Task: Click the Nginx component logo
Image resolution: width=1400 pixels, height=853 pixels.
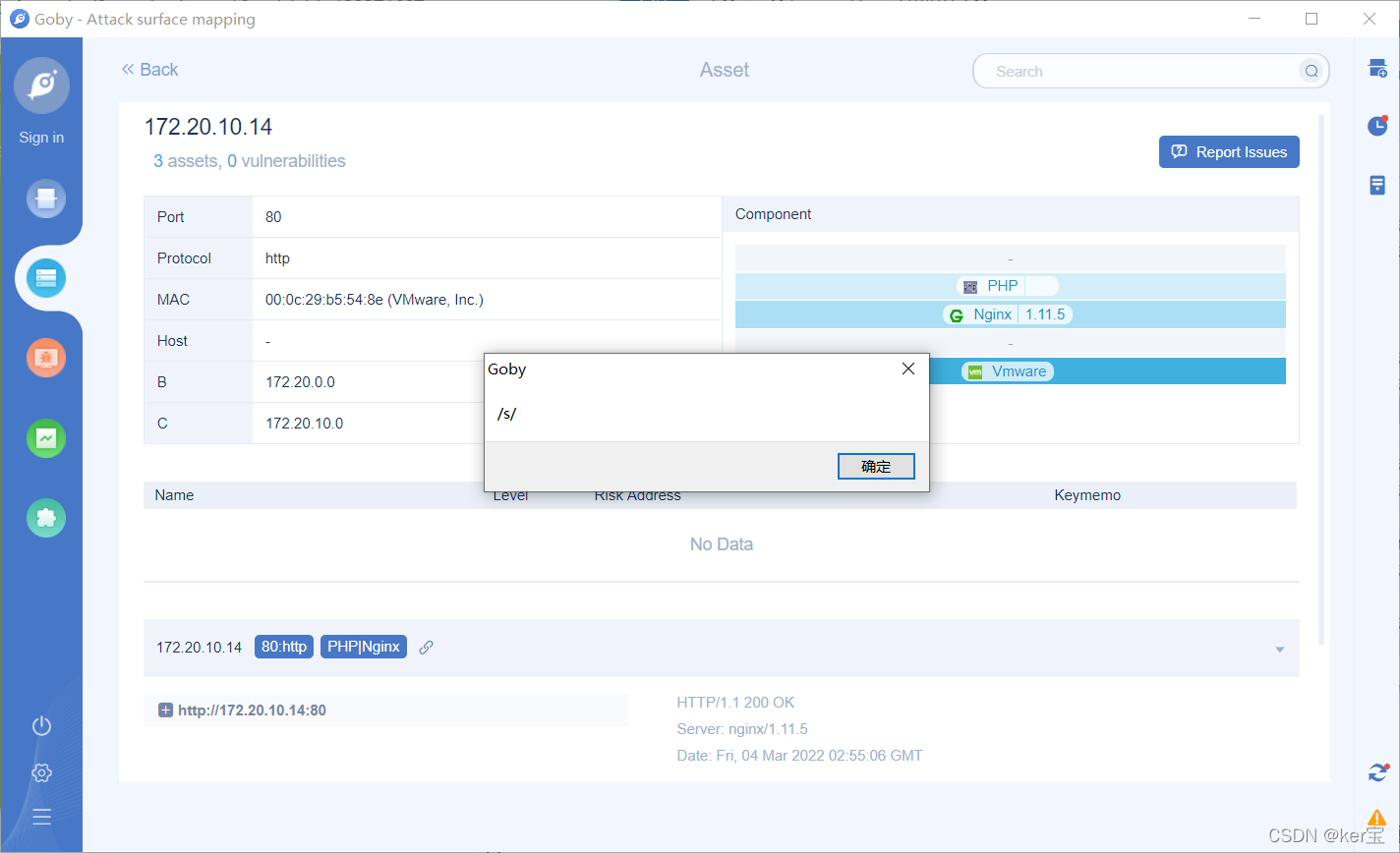Action: pos(957,314)
